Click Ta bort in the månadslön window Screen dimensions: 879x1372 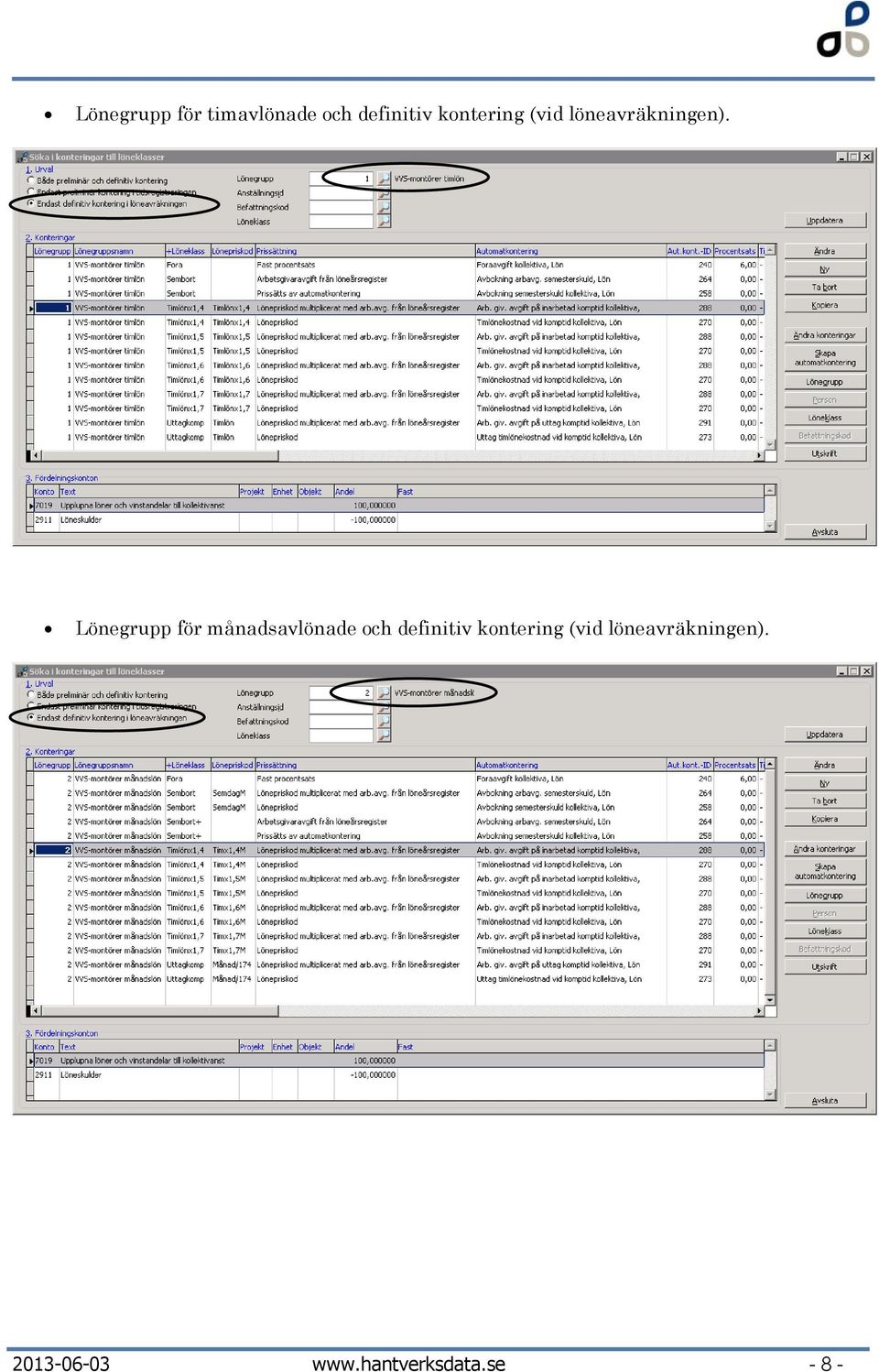point(825,801)
